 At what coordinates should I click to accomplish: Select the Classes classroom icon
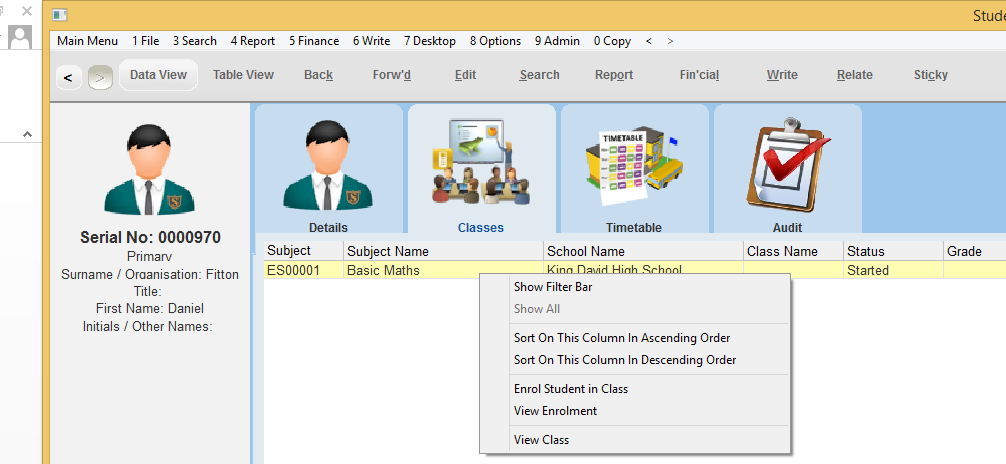coord(480,165)
